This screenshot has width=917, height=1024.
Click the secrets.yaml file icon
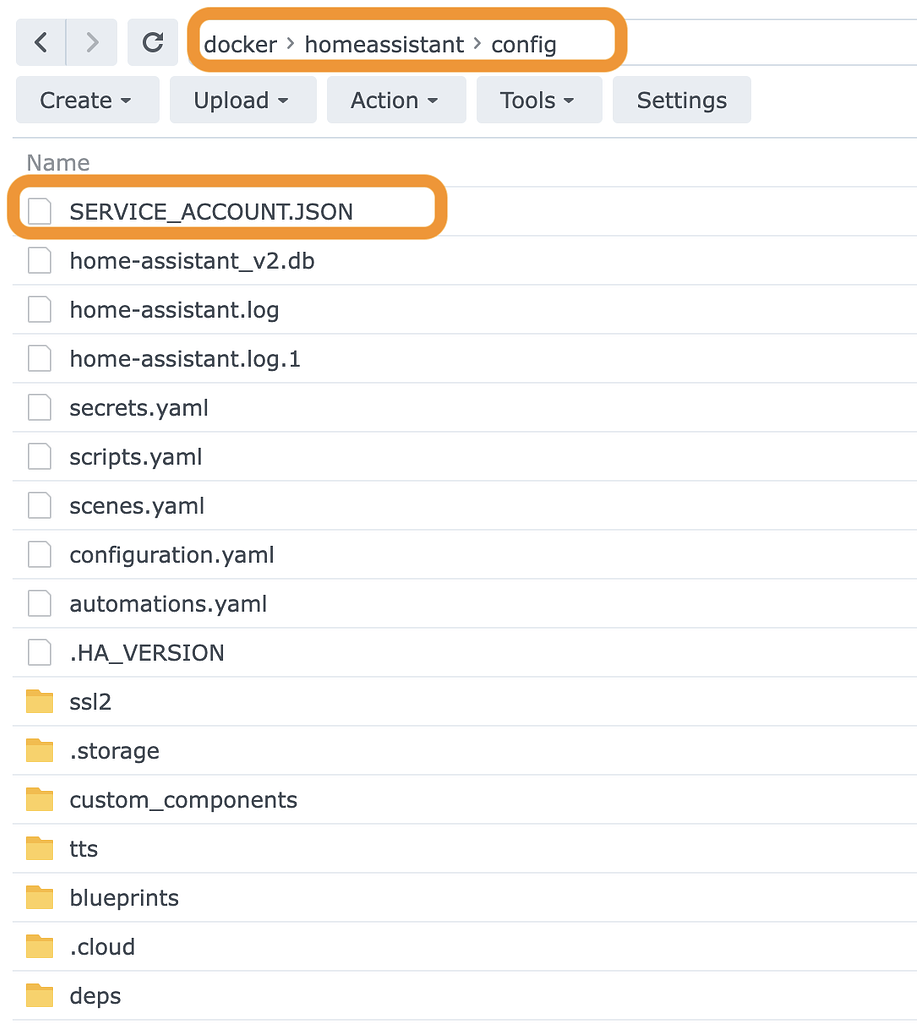40,407
